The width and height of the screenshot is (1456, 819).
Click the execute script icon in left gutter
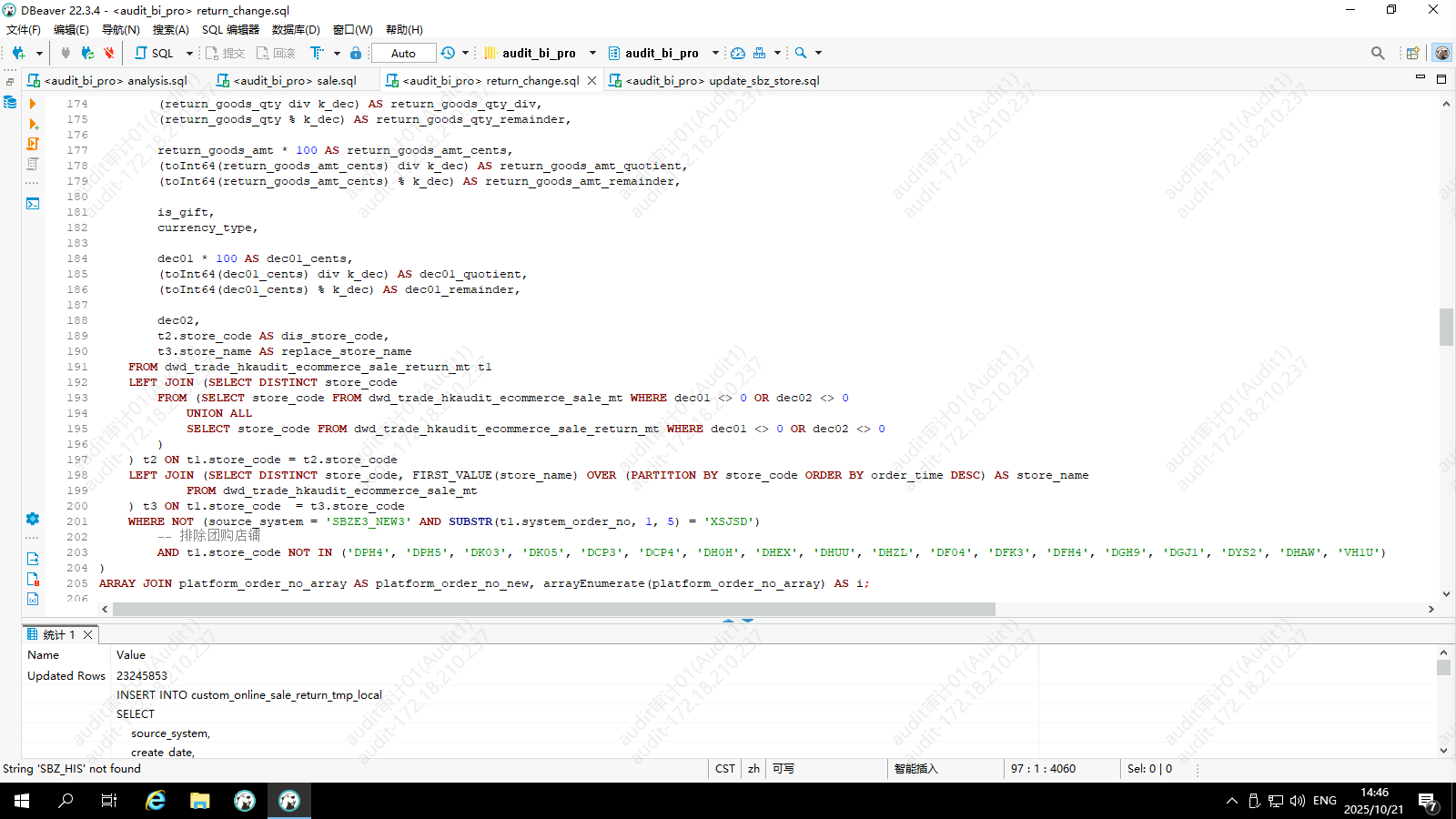pos(33,124)
